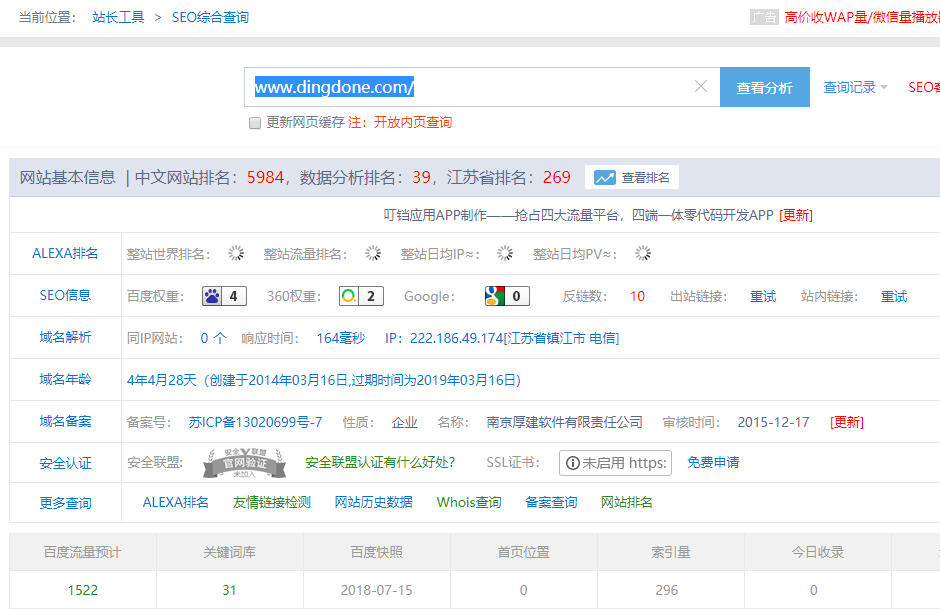940x609 pixels.
Task: Open the 域名备案 row header
Action: 65,421
